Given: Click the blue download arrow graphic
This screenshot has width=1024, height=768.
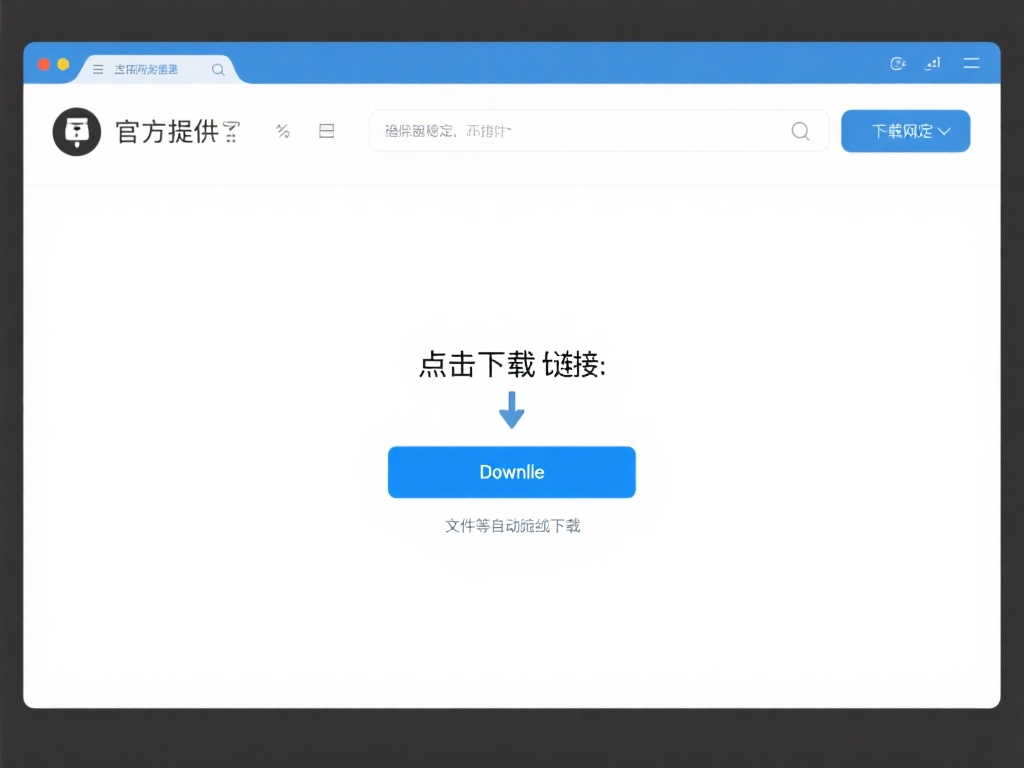Looking at the screenshot, I should tap(512, 409).
